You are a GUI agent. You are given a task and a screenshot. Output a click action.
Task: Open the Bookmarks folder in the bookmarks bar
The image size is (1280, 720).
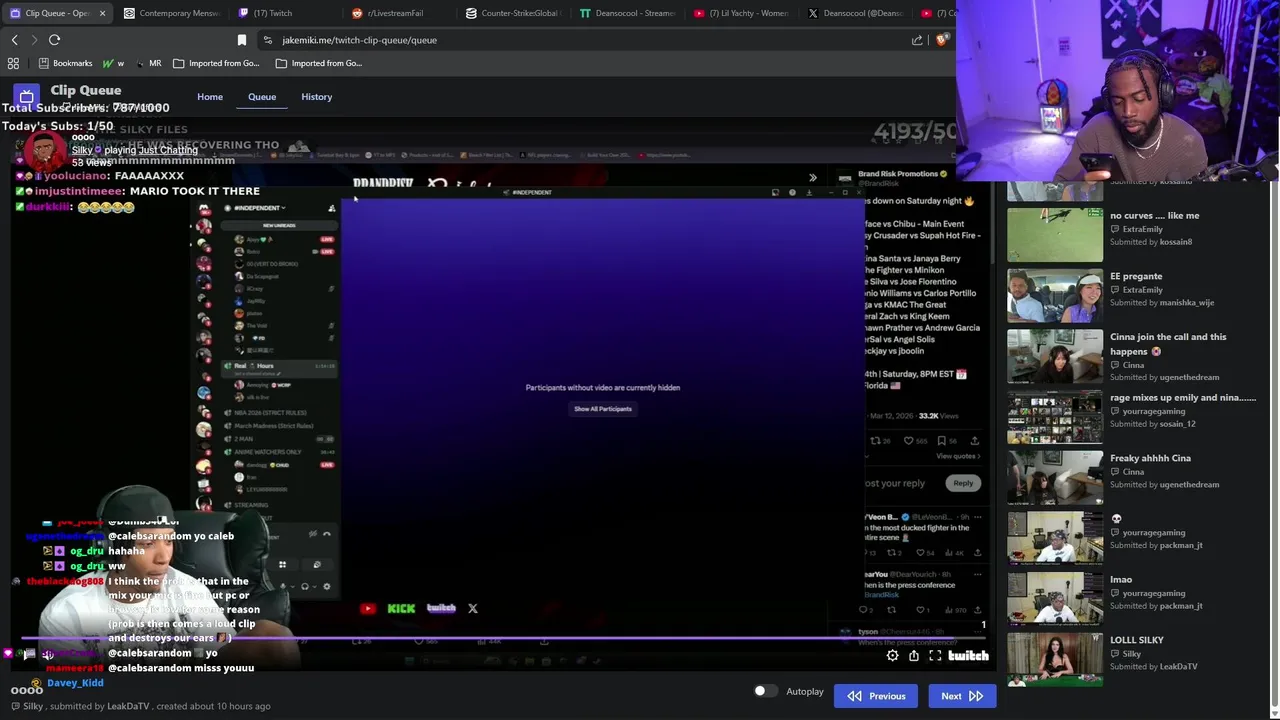[65, 63]
